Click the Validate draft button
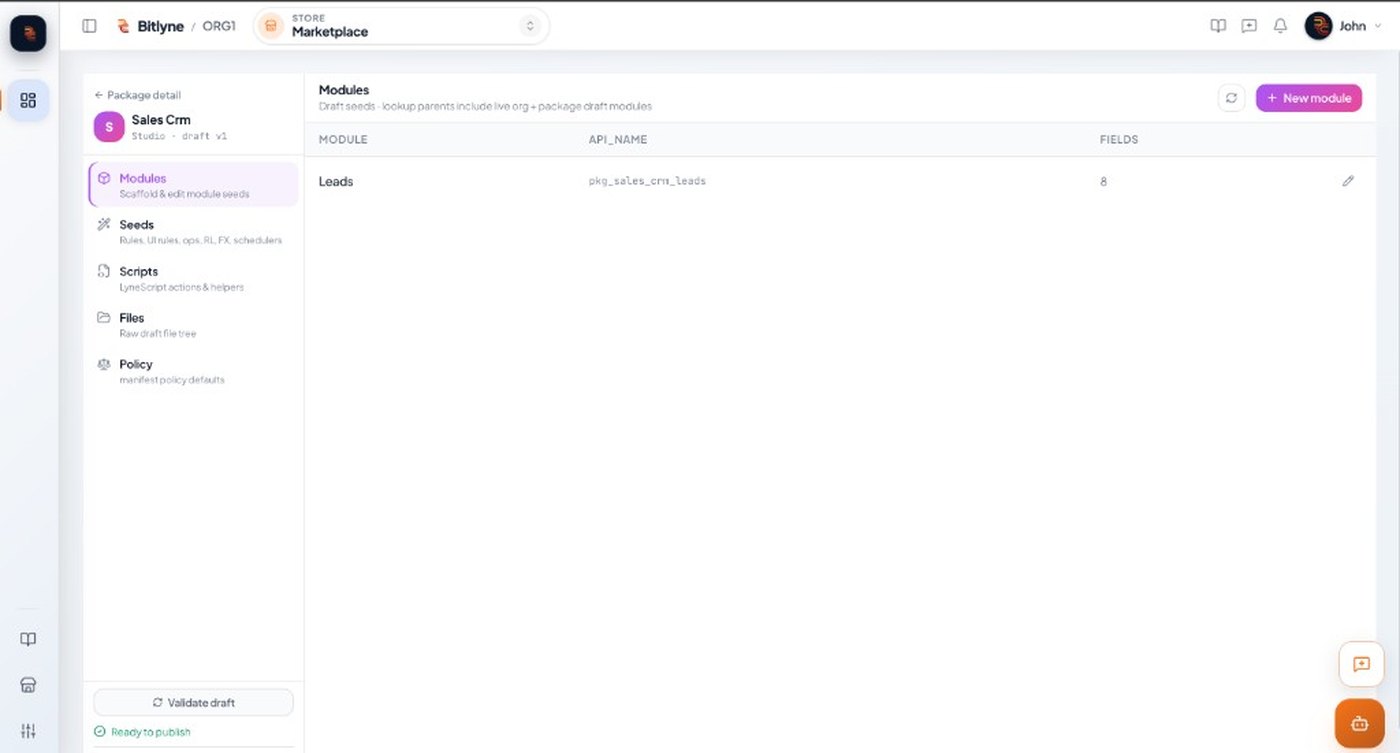 tap(194, 702)
